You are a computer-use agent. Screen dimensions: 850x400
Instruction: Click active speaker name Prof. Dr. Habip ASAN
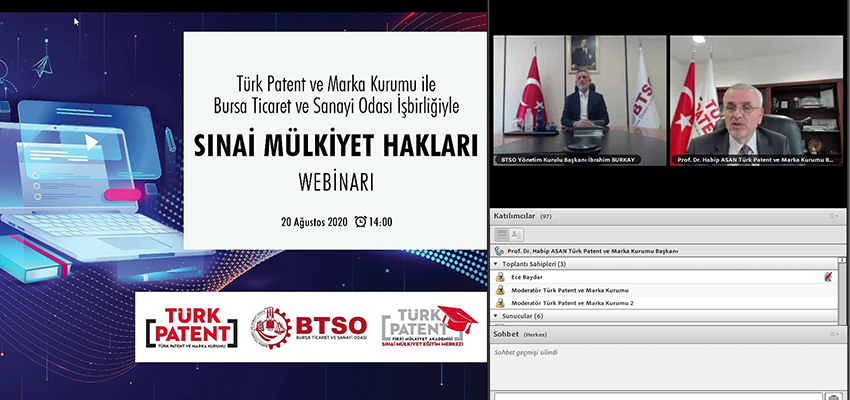pyautogui.click(x=593, y=251)
